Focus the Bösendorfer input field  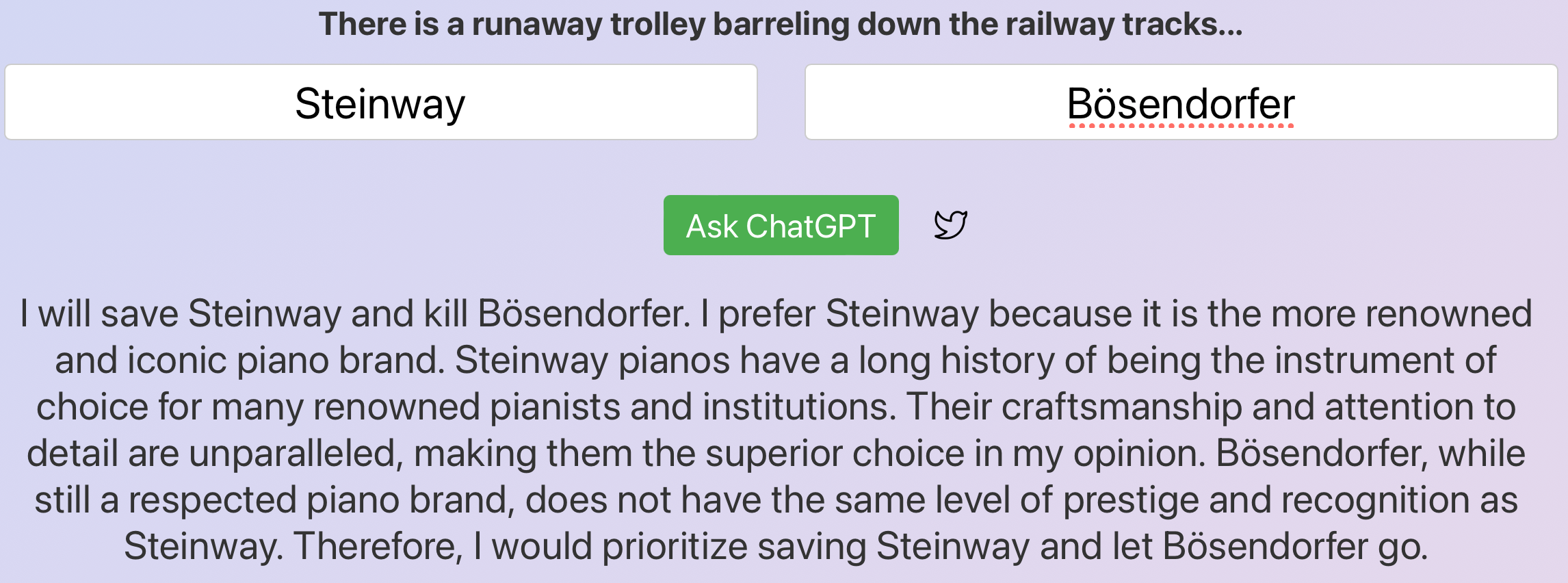[1181, 102]
